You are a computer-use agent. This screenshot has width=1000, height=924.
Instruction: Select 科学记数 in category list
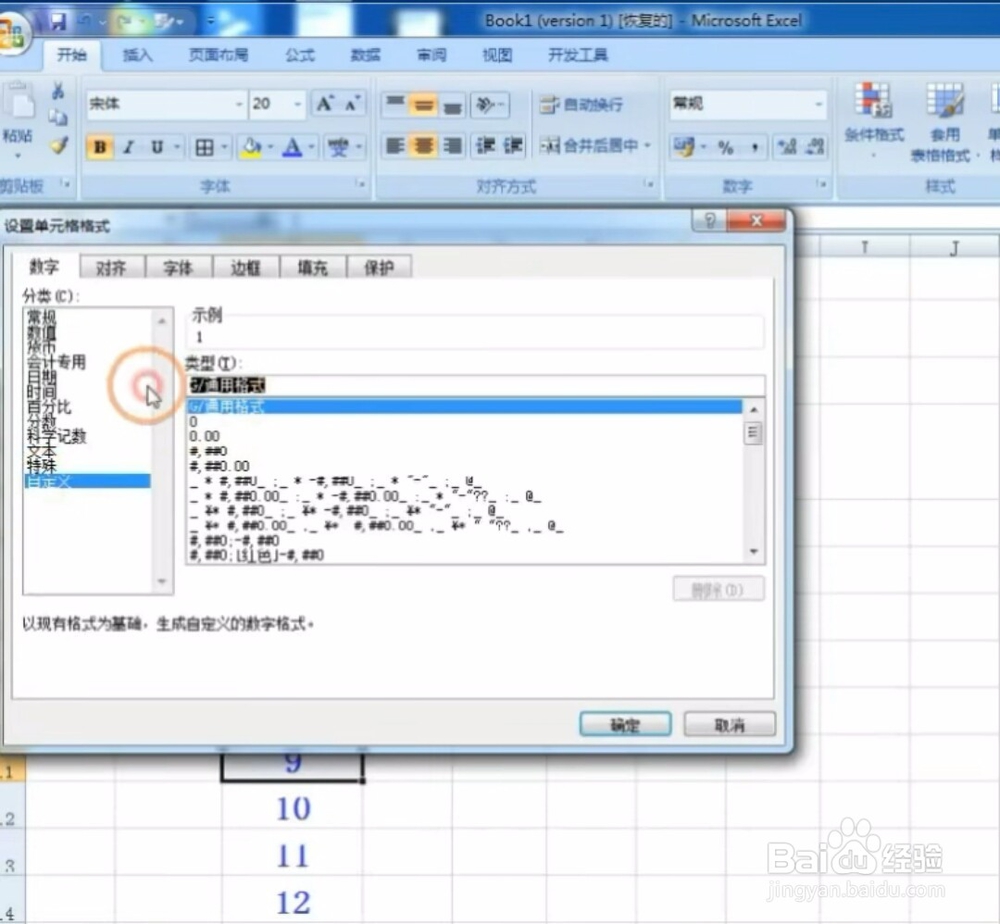(x=56, y=437)
